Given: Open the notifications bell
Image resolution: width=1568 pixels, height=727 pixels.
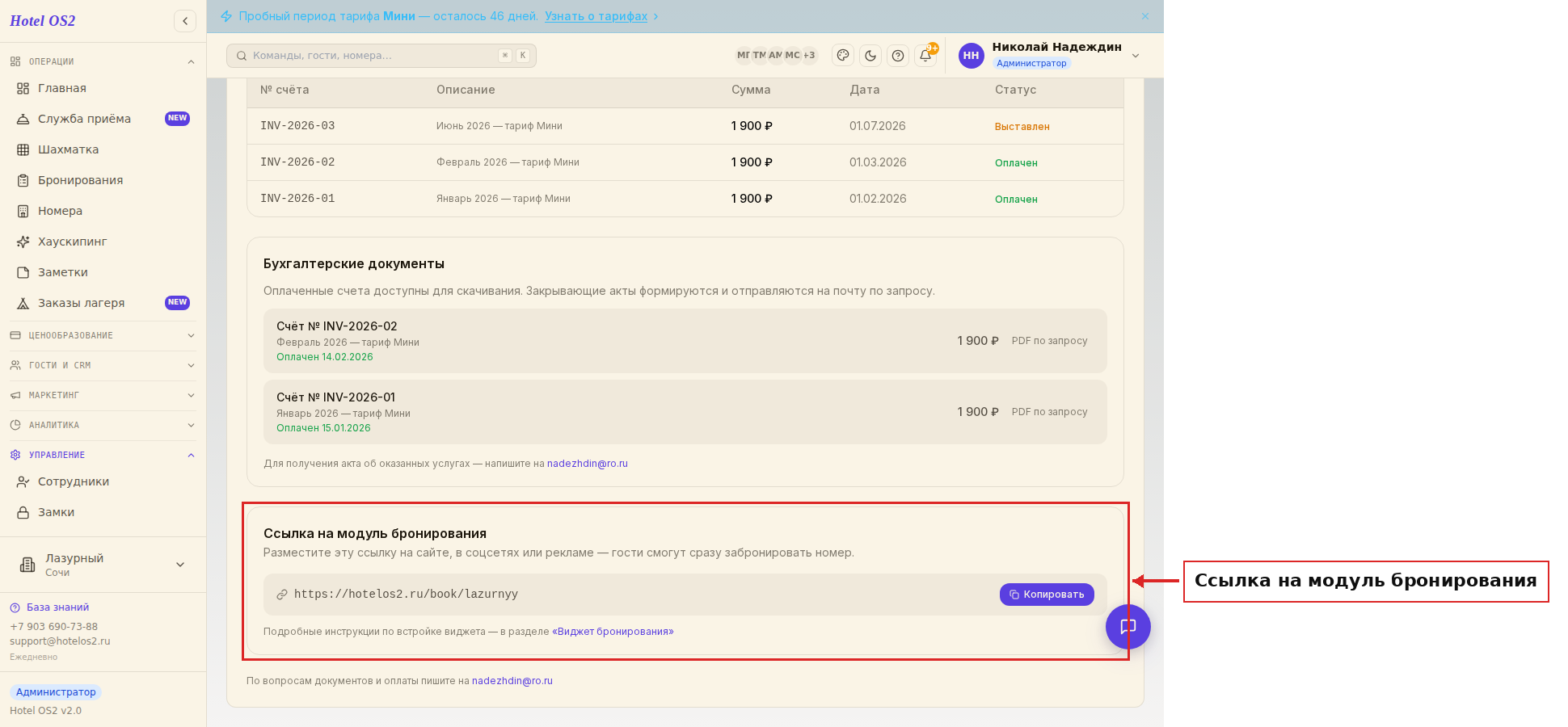Looking at the screenshot, I should [925, 56].
